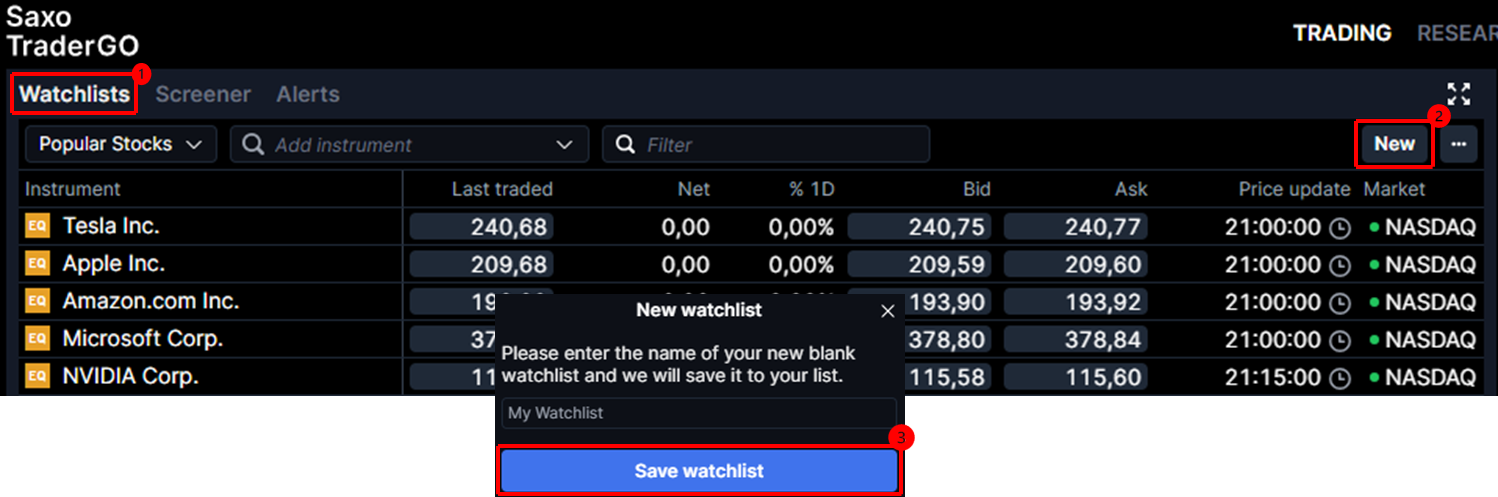Image resolution: width=1498 pixels, height=497 pixels.
Task: Click the EQ icon beside Microsoft Corp.
Action: click(x=37, y=339)
